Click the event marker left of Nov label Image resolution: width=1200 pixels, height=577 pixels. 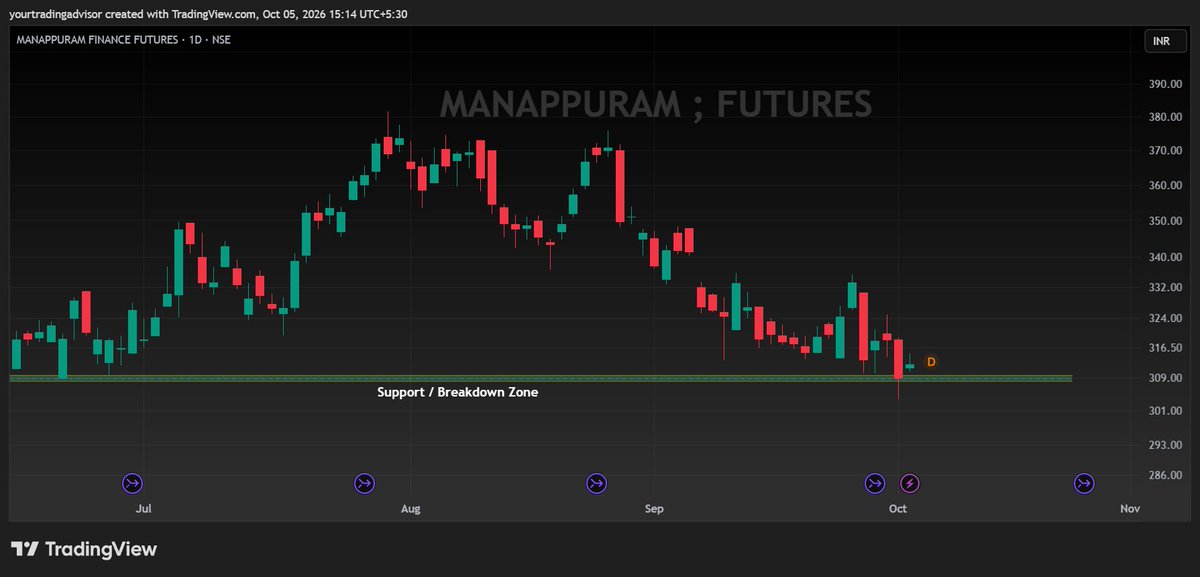pyautogui.click(x=1084, y=484)
